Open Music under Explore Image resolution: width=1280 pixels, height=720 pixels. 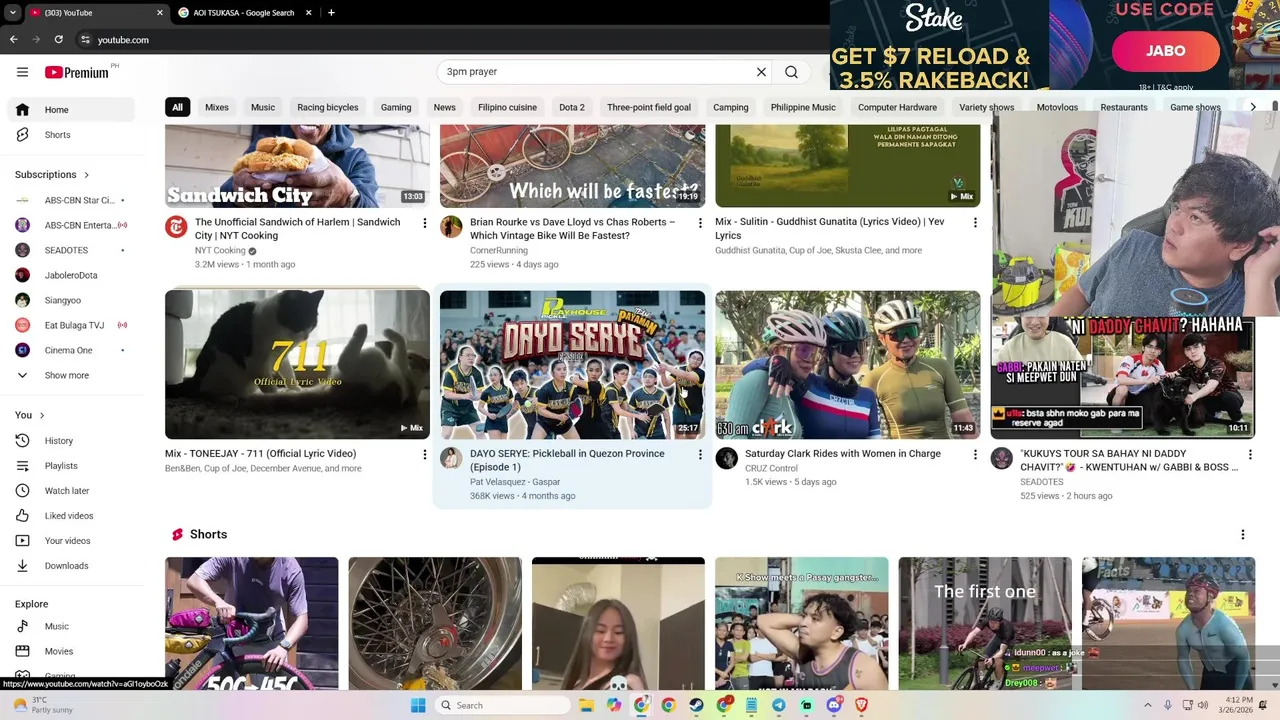pyautogui.click(x=72, y=626)
